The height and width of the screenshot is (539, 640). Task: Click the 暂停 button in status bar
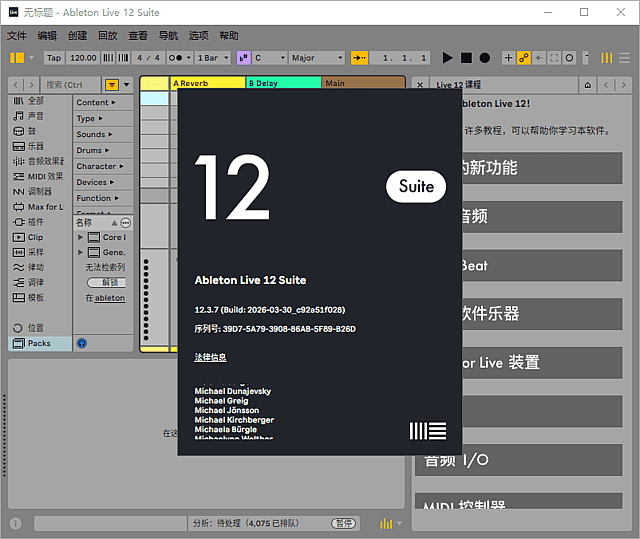[x=344, y=523]
